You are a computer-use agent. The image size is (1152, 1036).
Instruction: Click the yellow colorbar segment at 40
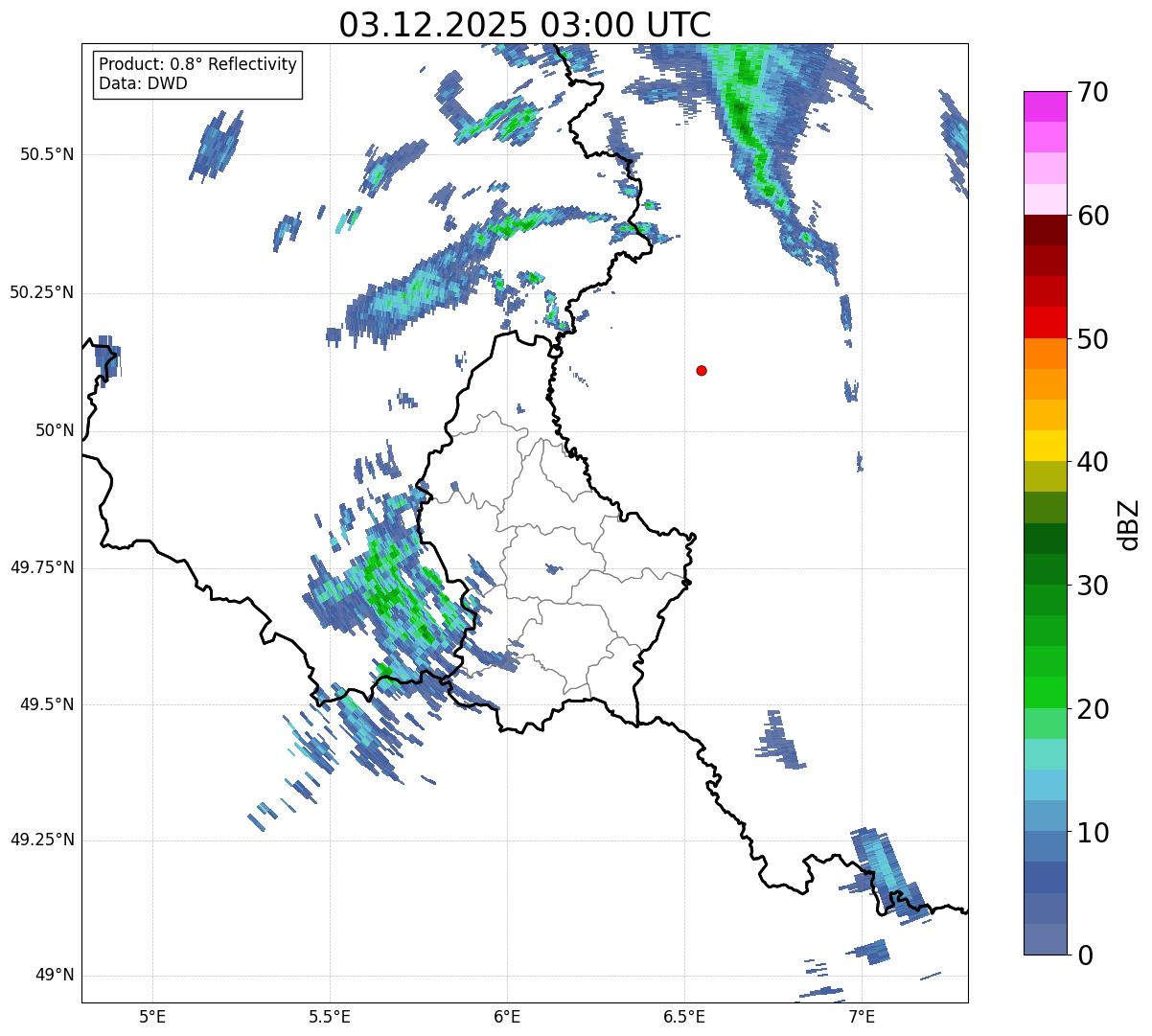tap(1045, 447)
